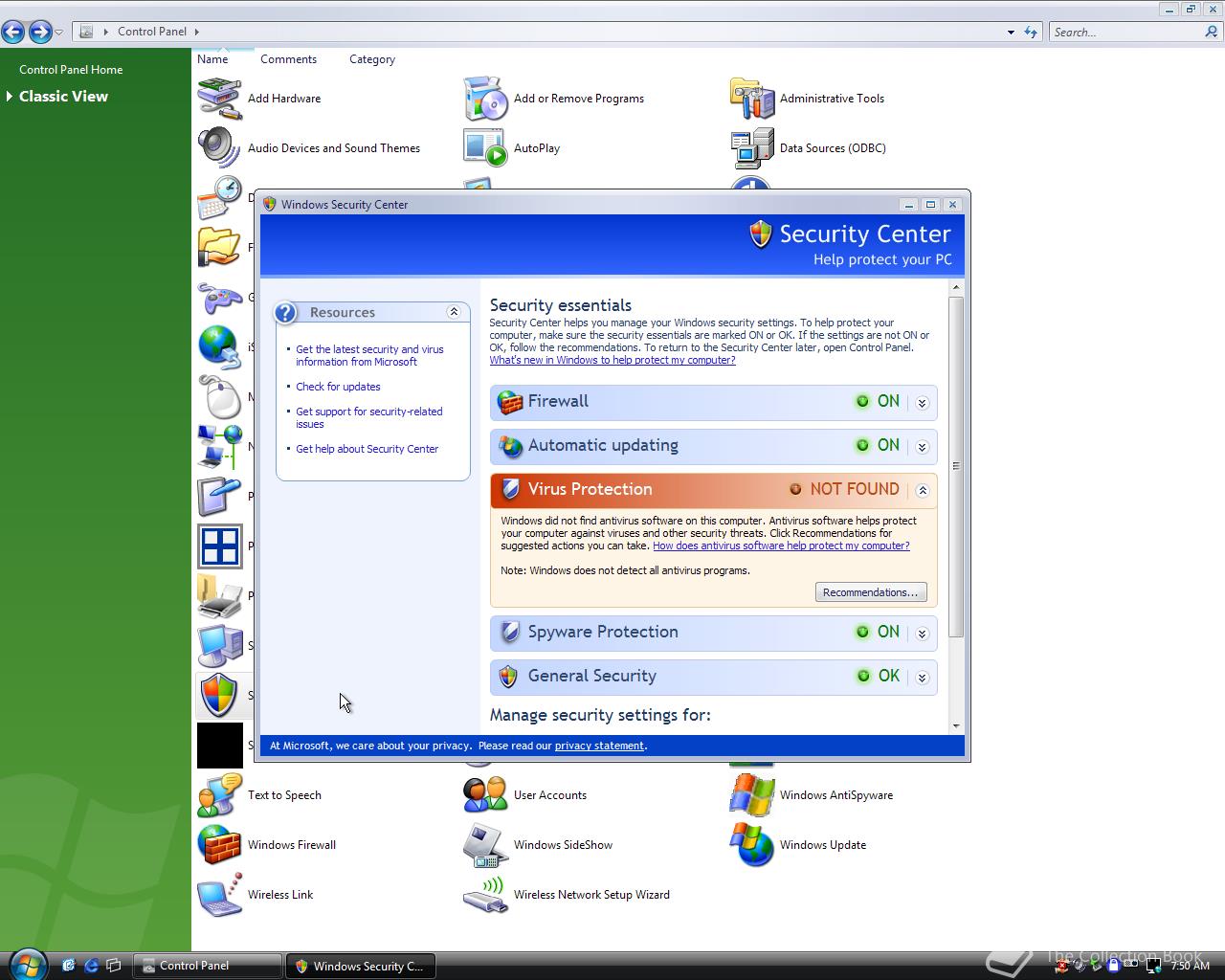Open the Windows AntiSpyware icon
1225x980 pixels.
click(751, 795)
